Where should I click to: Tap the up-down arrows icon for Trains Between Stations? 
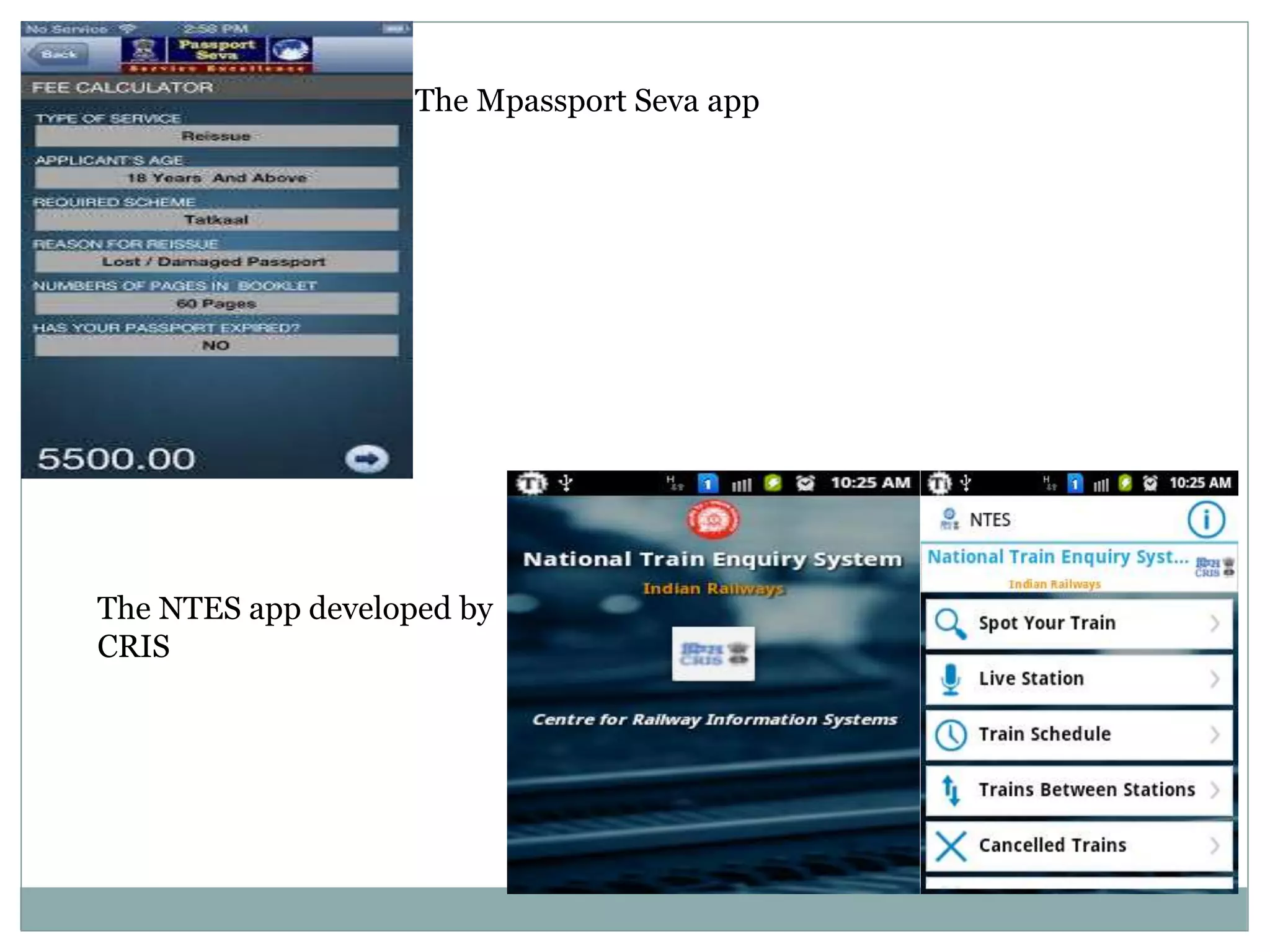(x=951, y=790)
